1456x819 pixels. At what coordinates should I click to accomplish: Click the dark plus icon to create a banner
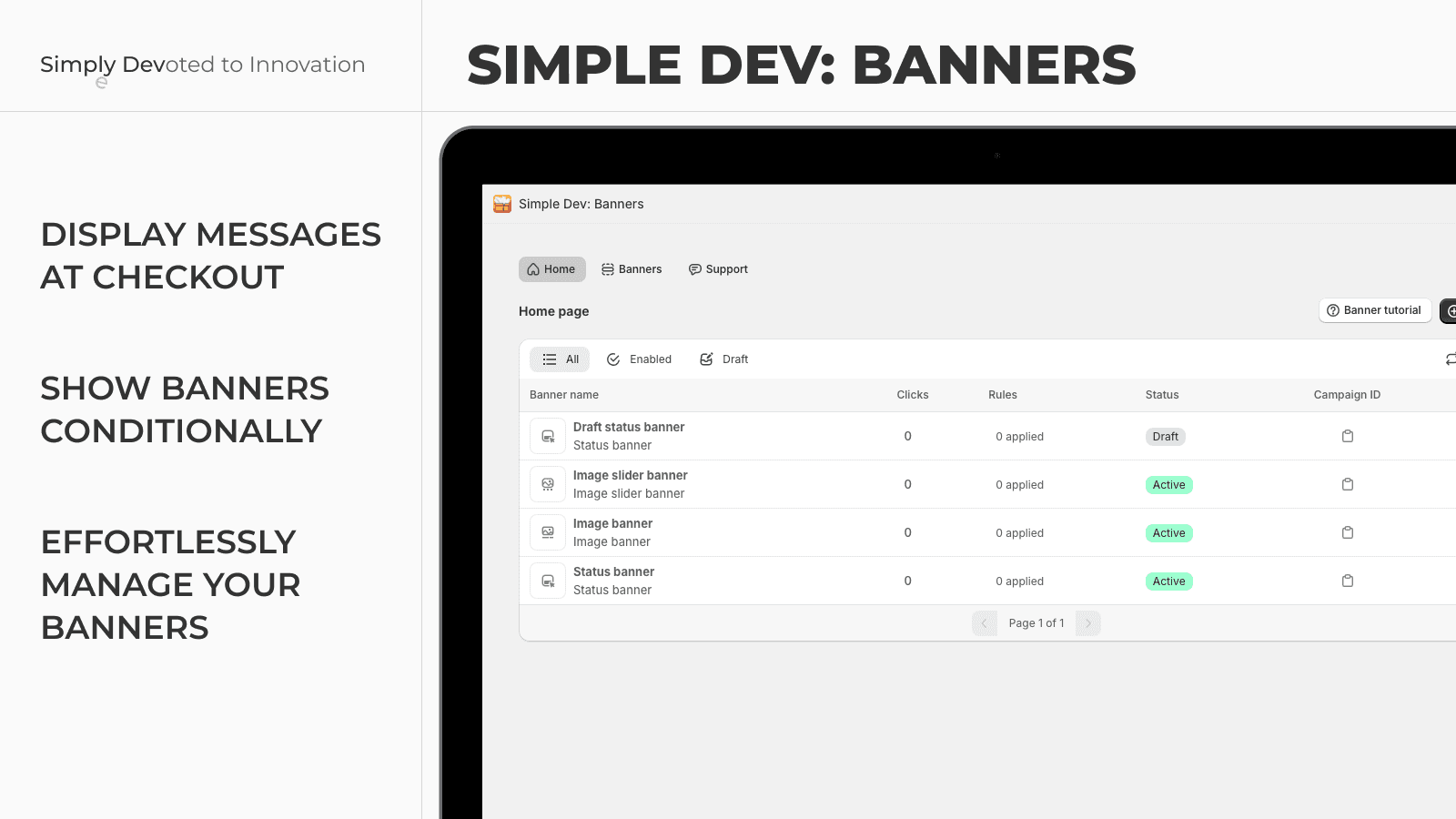click(1451, 310)
